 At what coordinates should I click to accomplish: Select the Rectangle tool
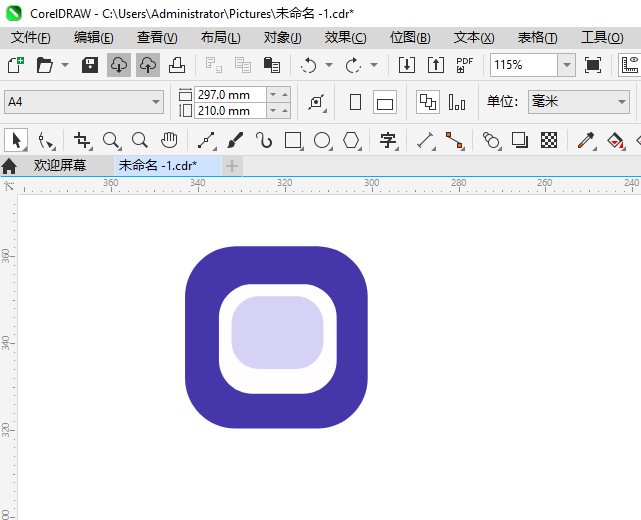click(294, 140)
